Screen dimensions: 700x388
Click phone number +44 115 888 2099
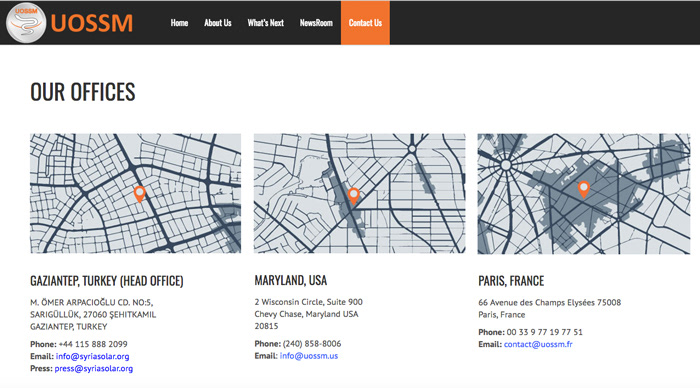click(93, 344)
